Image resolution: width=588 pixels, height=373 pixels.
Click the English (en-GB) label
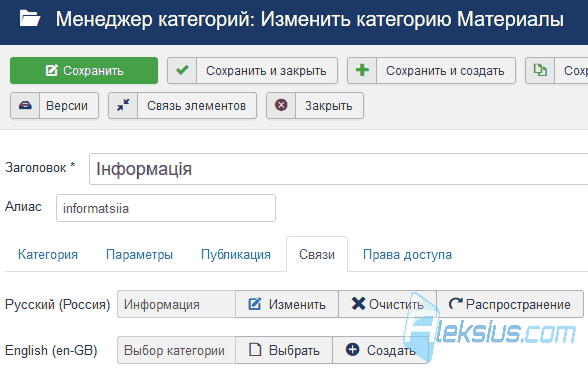point(51,351)
